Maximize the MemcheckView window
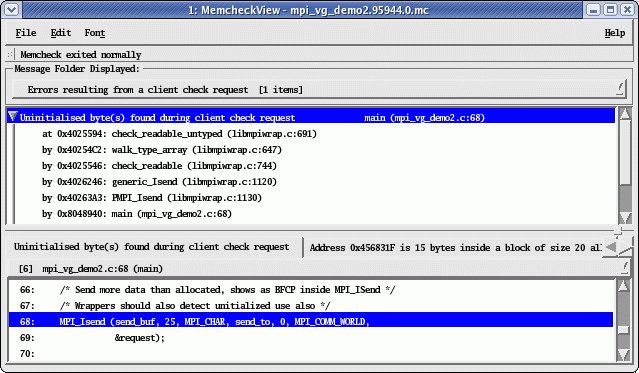This screenshot has height=373, width=639. click(610, 9)
